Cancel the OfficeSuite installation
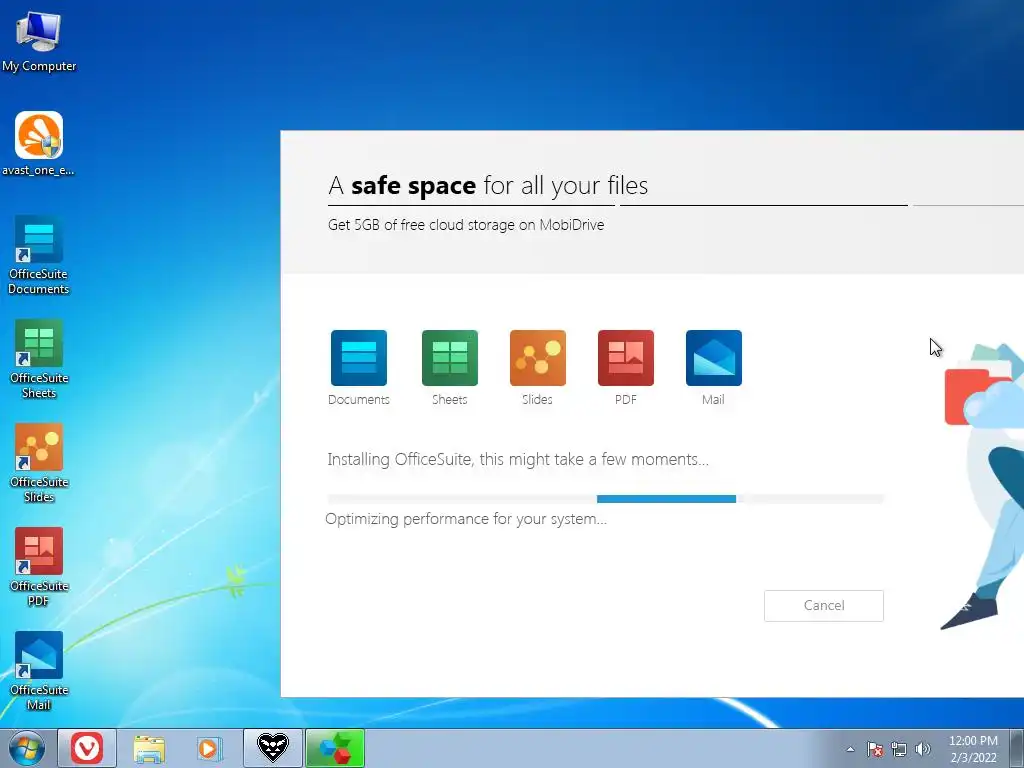Screen dimensions: 1024x768 point(824,605)
